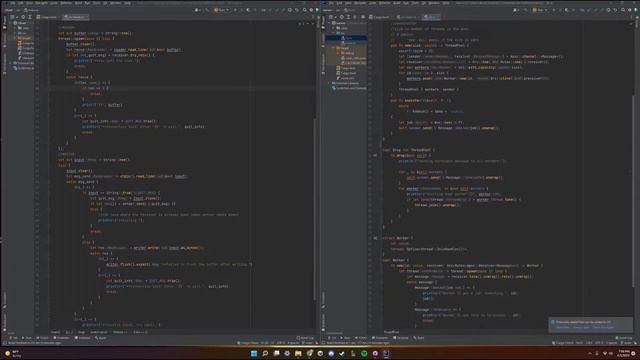Viewport: 640px width, 360px height.
Task: Select the debug folder in right project tree
Action: (347, 53)
